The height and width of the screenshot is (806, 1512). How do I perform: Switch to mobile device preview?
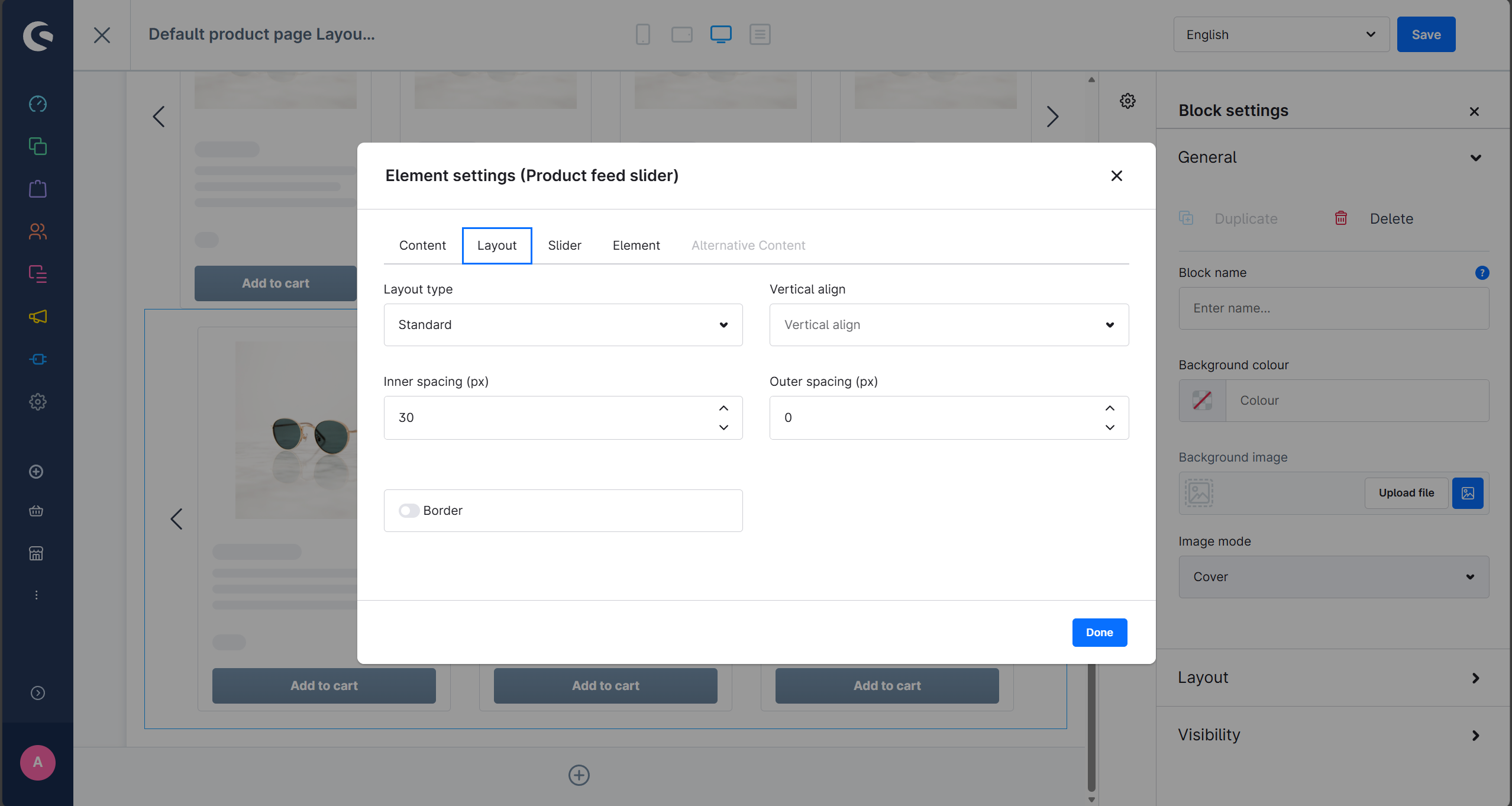coord(643,34)
